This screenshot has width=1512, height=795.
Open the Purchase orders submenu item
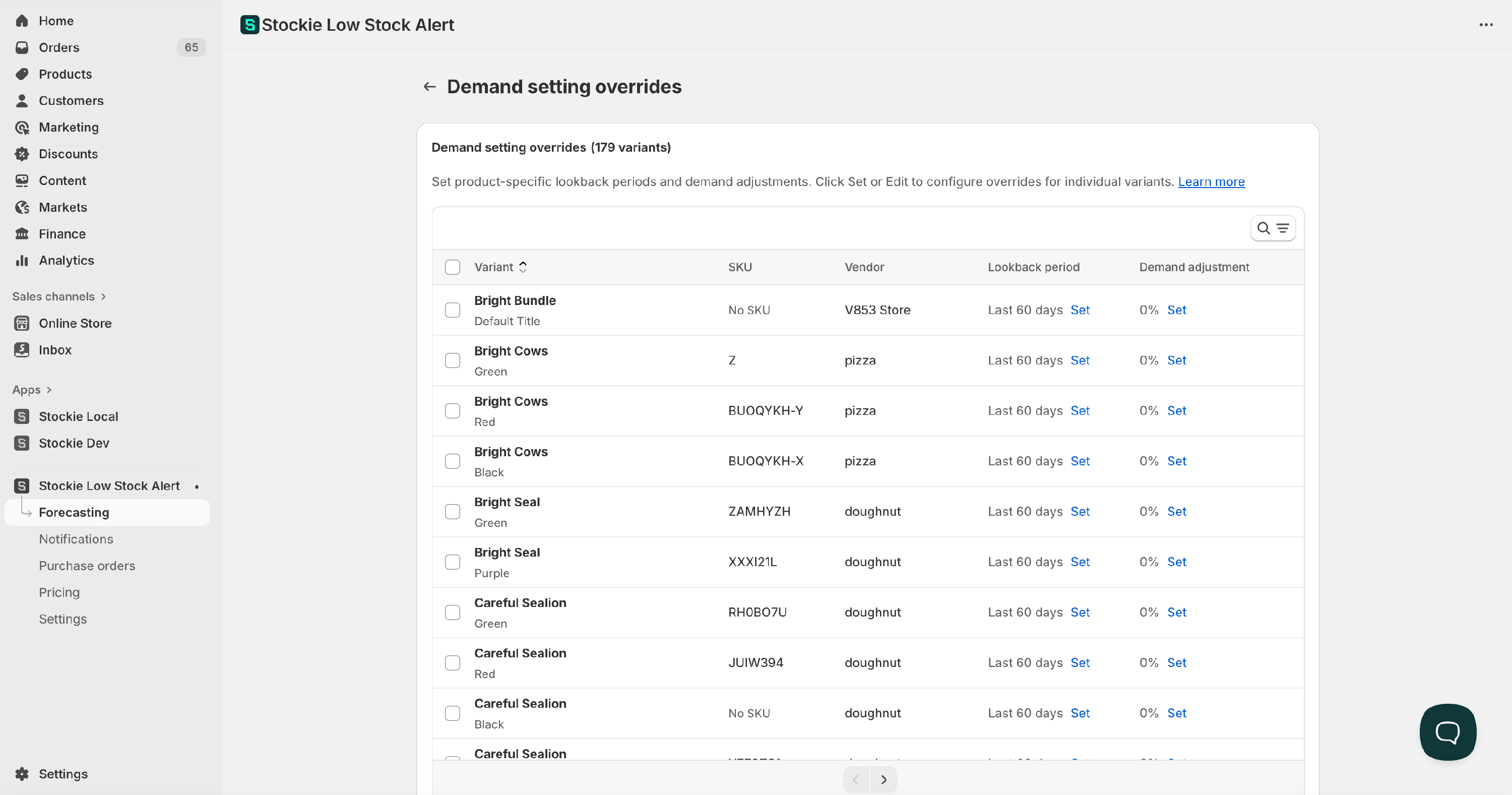87,566
